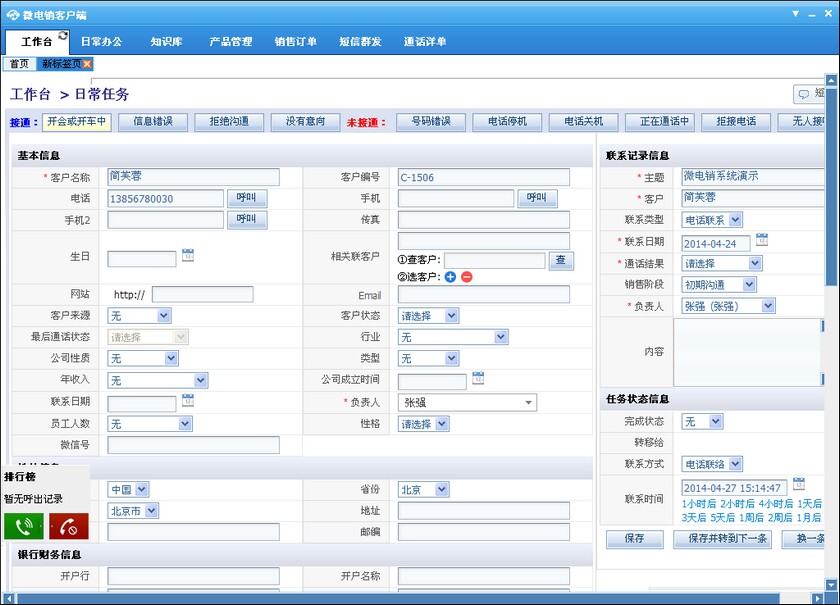Click the 查 search customer button
840x605 pixels.
pyautogui.click(x=561, y=260)
